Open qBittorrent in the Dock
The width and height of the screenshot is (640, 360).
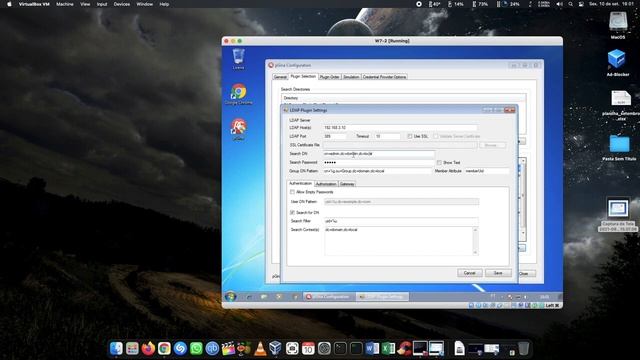(212, 348)
